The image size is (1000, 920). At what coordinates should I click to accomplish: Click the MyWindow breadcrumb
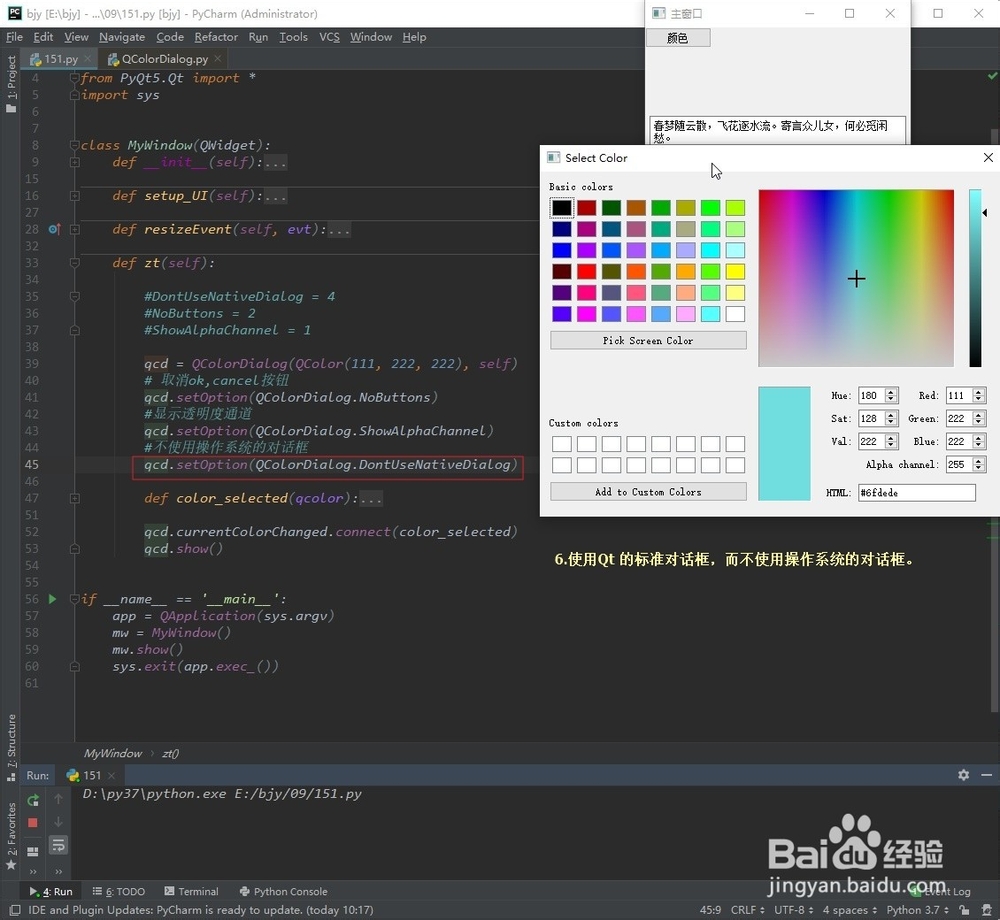click(x=113, y=753)
